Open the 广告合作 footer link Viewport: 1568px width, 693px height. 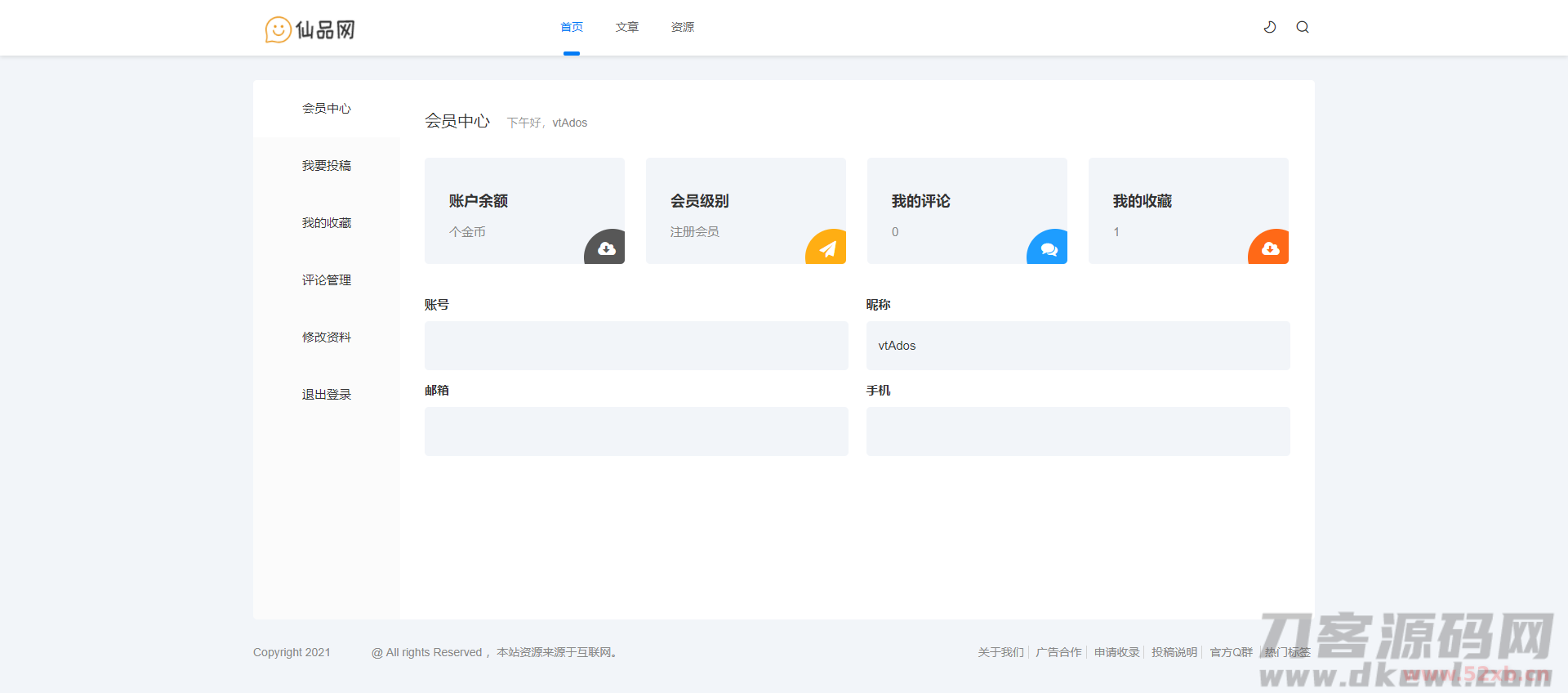1058,652
